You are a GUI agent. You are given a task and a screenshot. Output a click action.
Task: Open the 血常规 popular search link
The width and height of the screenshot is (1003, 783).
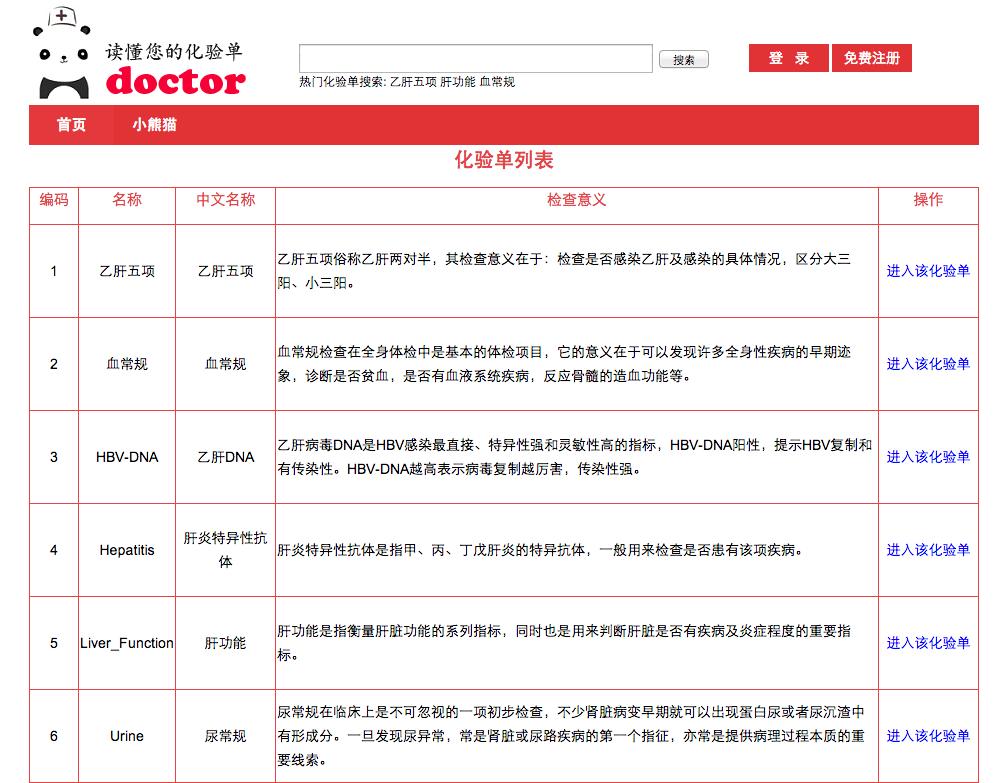[x=497, y=82]
